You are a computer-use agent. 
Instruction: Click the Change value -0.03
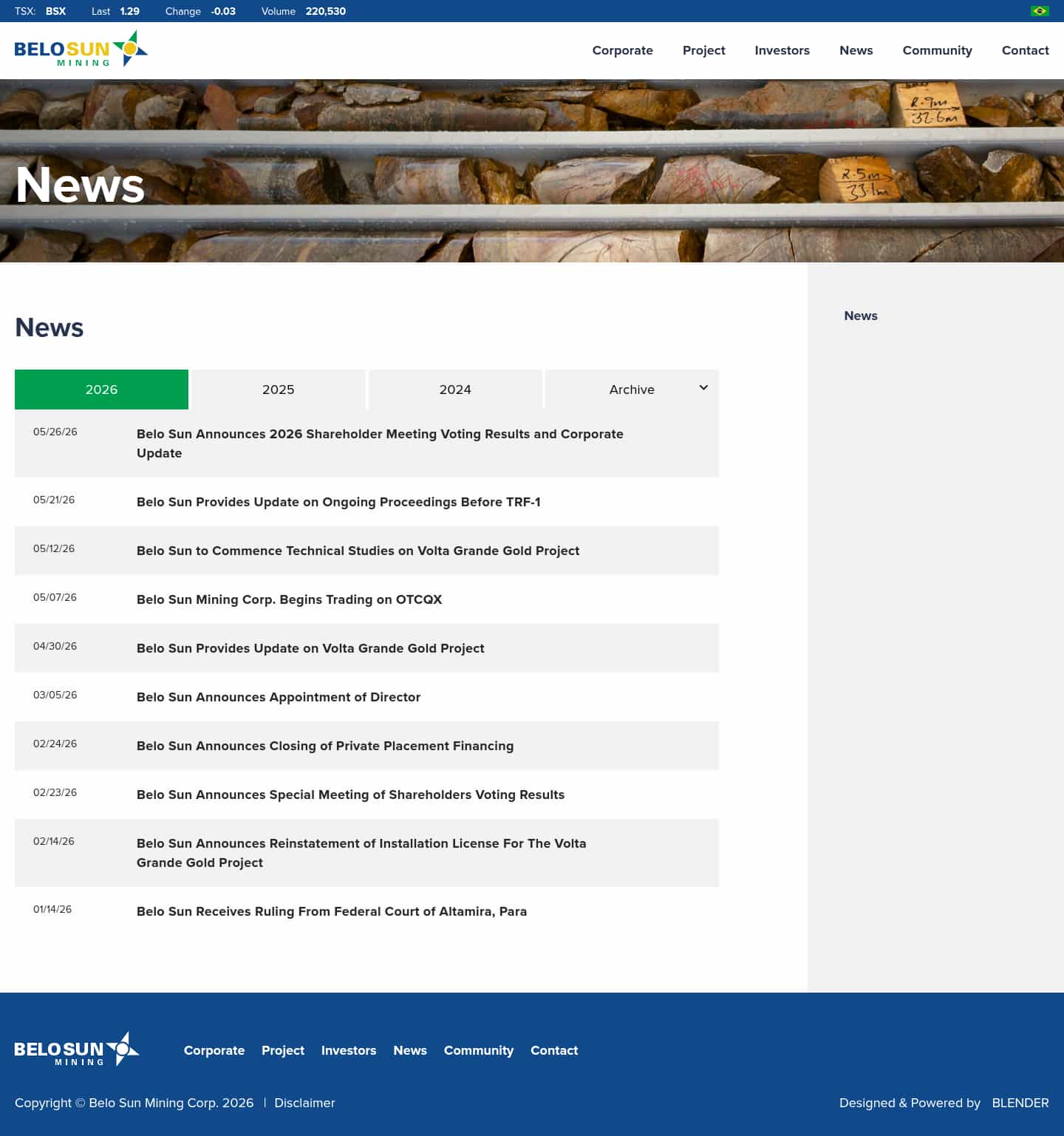tap(223, 11)
